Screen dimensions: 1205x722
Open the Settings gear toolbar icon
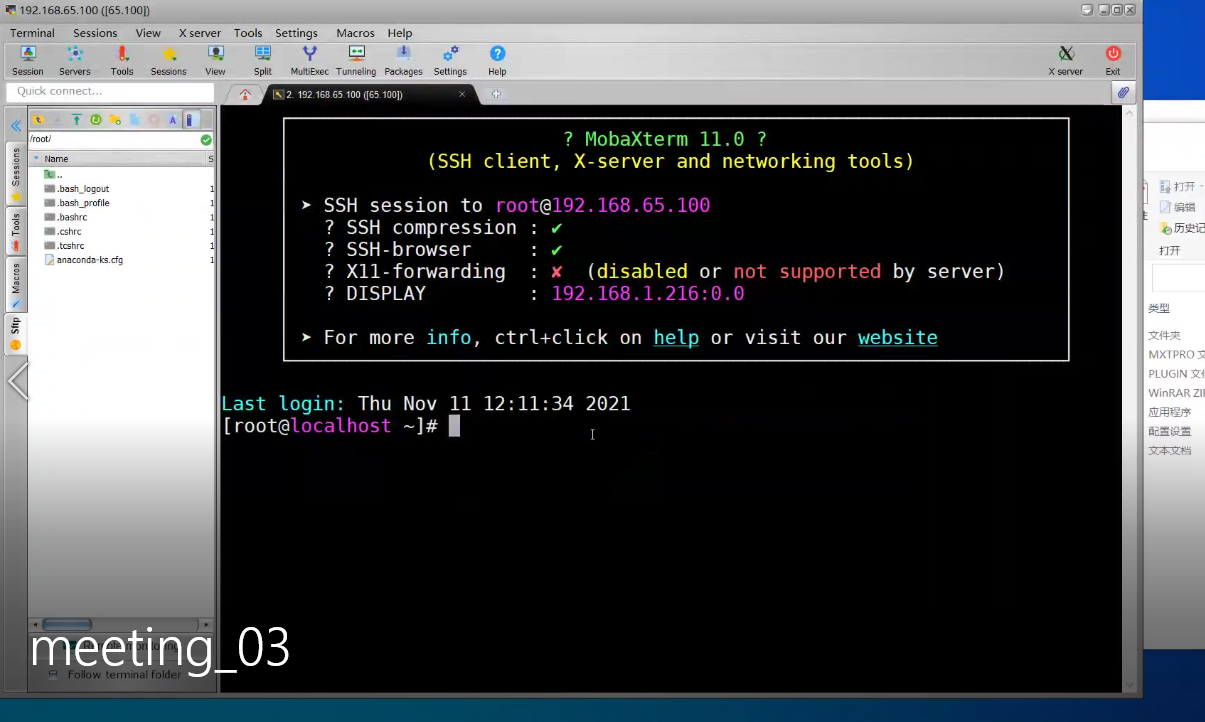(450, 60)
